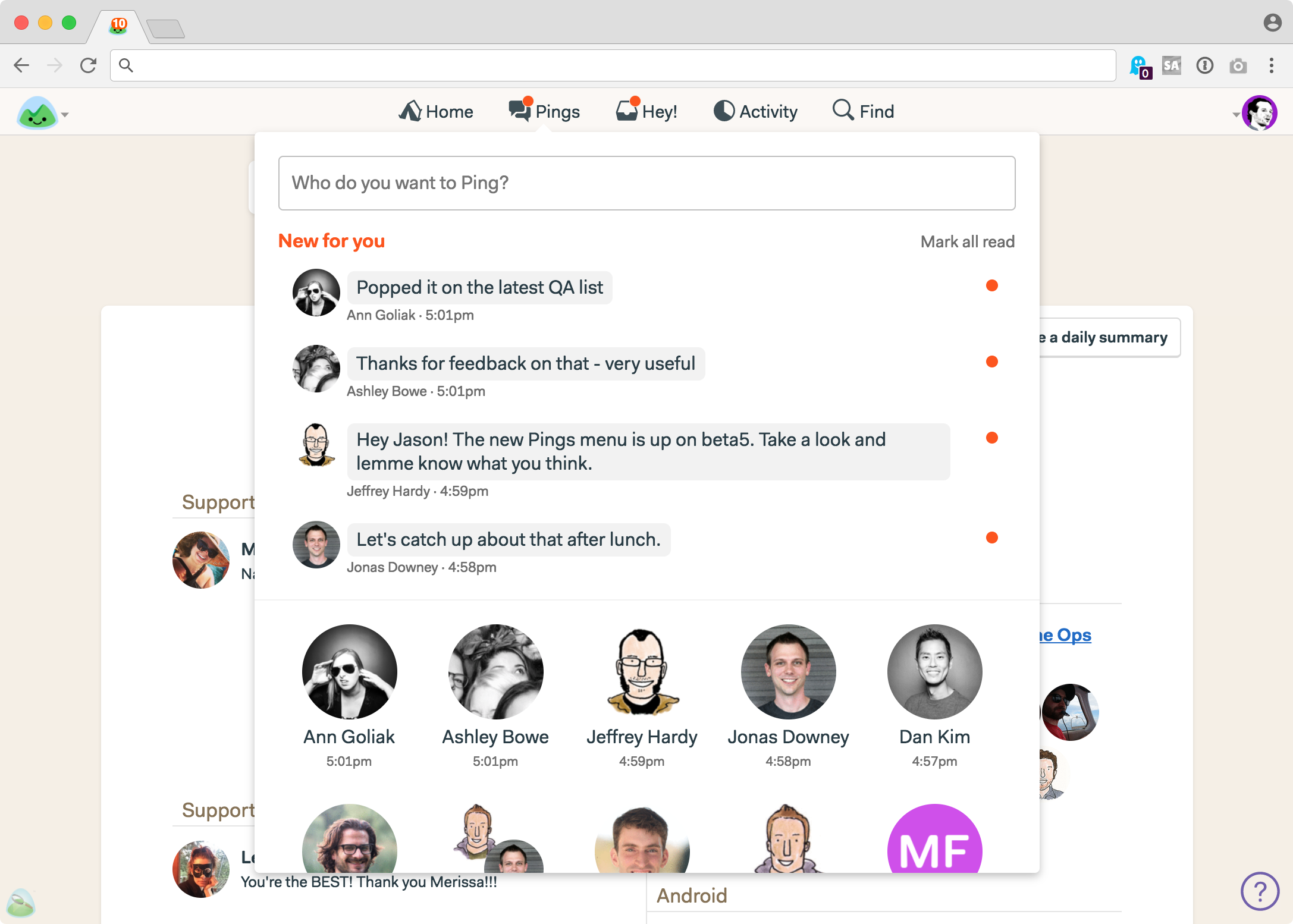Open Jeffrey Hardy's large avatar in recent pings
1293x924 pixels.
coord(642,672)
